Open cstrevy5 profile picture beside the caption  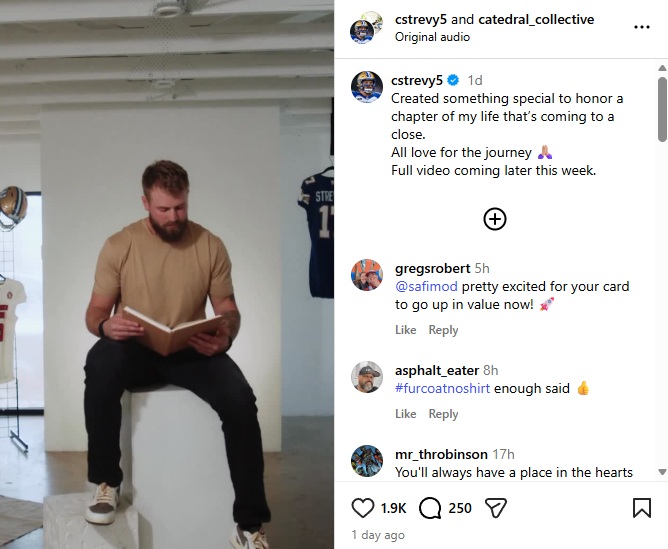coord(366,87)
